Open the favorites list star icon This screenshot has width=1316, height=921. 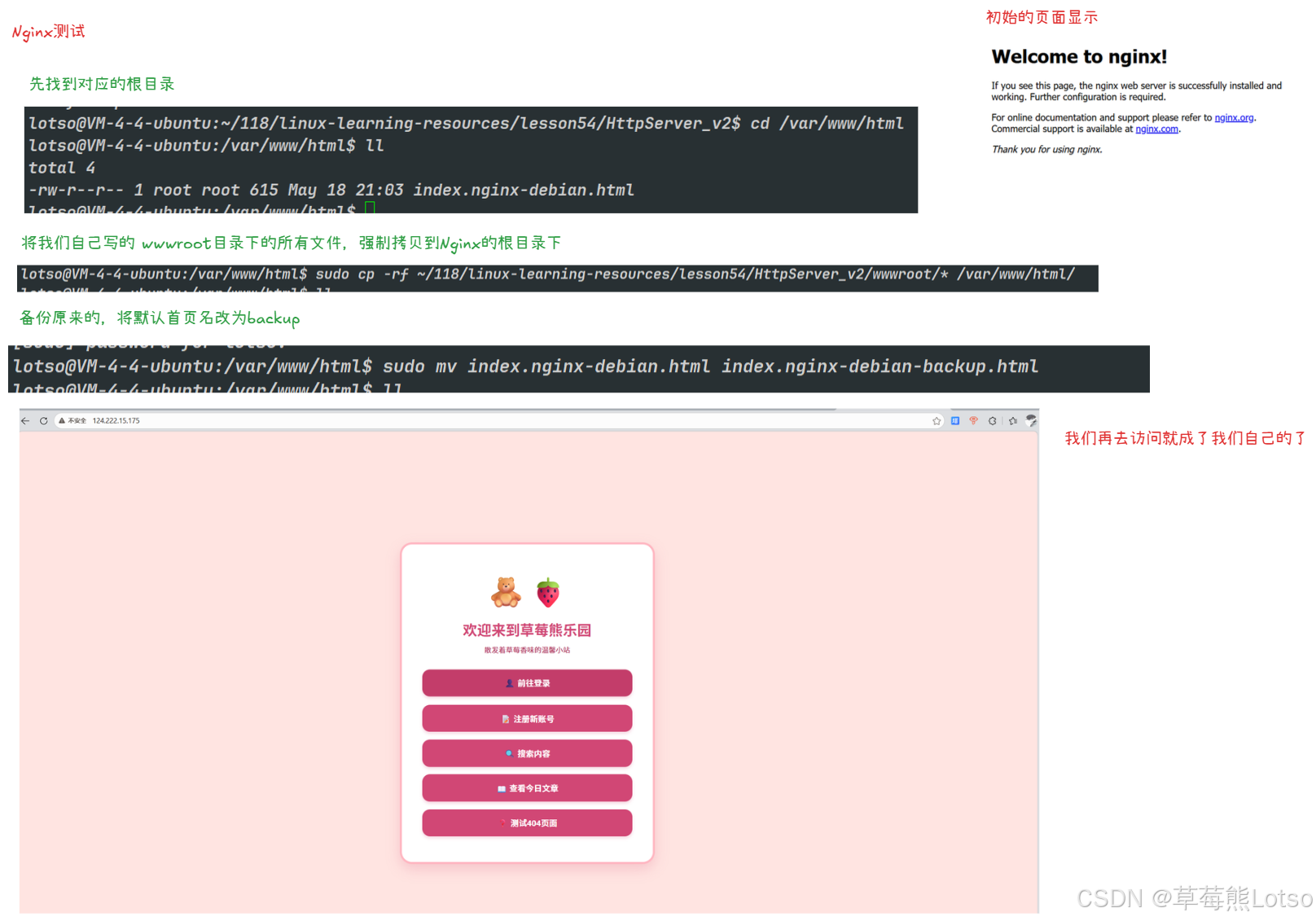pos(1013,421)
